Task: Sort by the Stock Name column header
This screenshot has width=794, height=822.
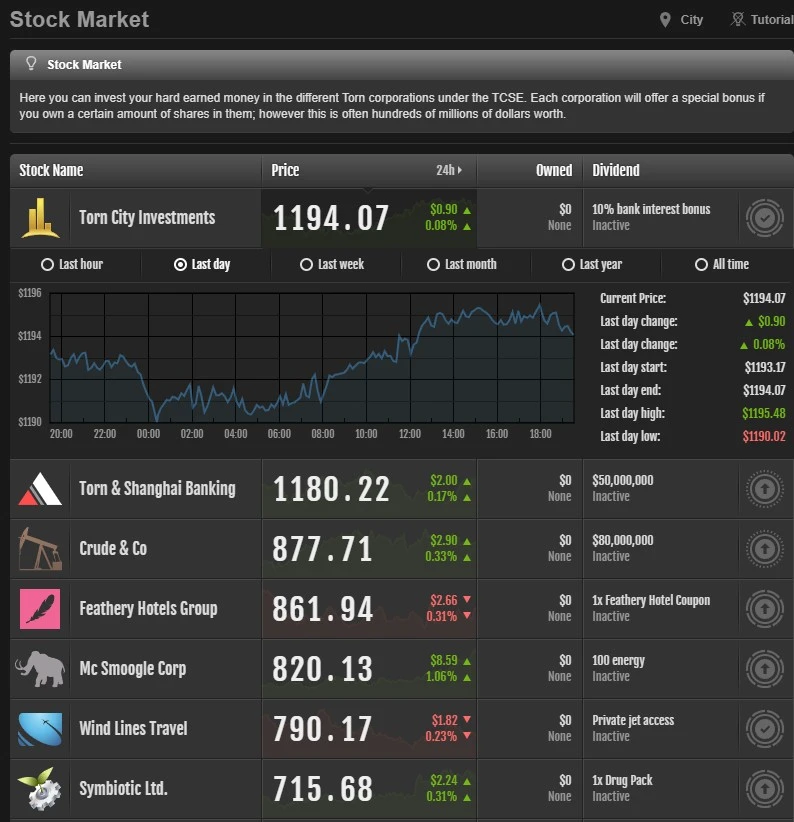Action: pos(51,170)
